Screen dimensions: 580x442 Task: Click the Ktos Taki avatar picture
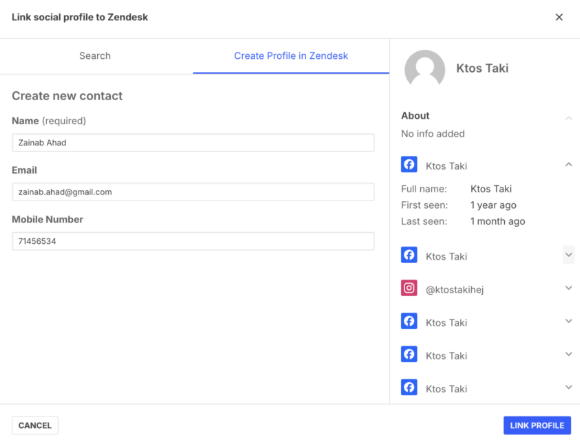pos(425,69)
